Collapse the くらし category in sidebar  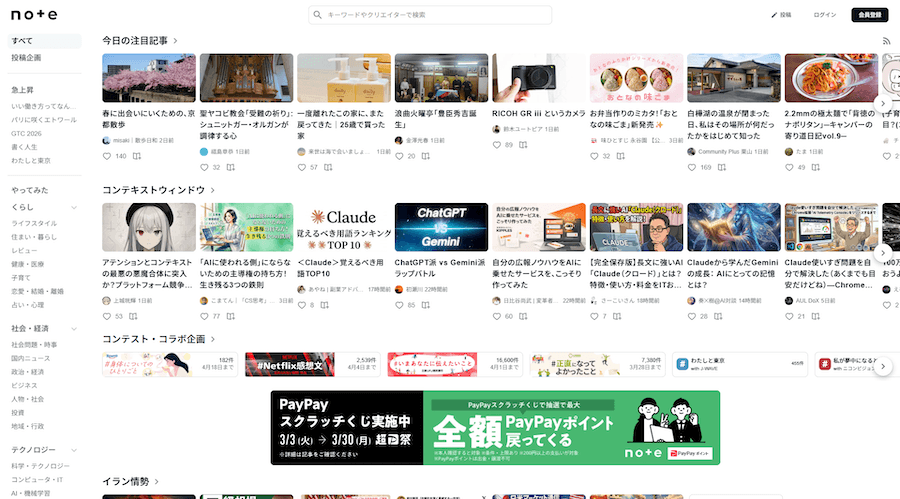click(x=74, y=207)
